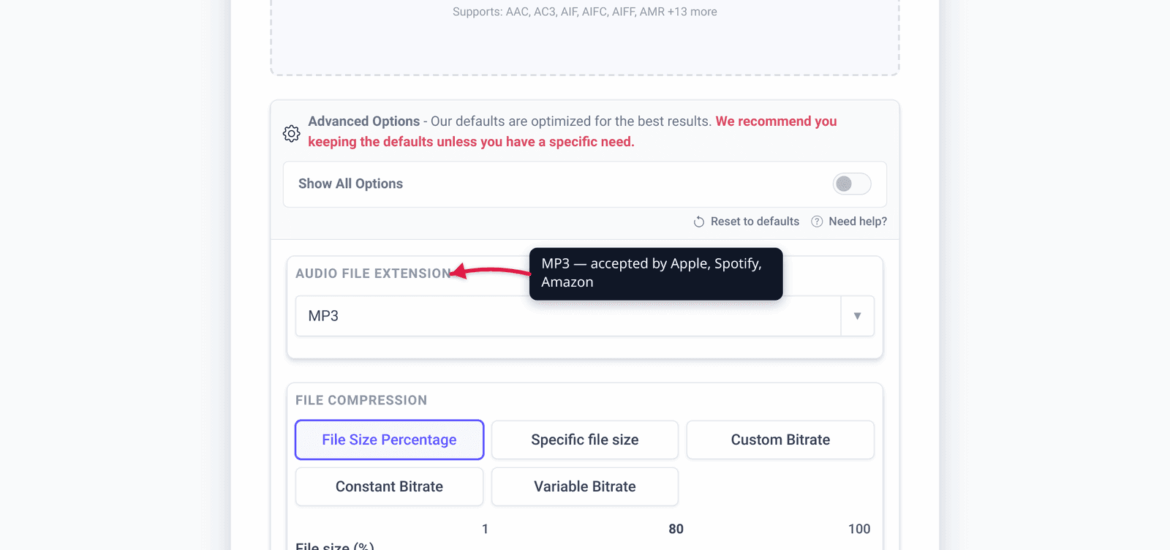Click the MP3 accepted by Apple tooltip

656,274
